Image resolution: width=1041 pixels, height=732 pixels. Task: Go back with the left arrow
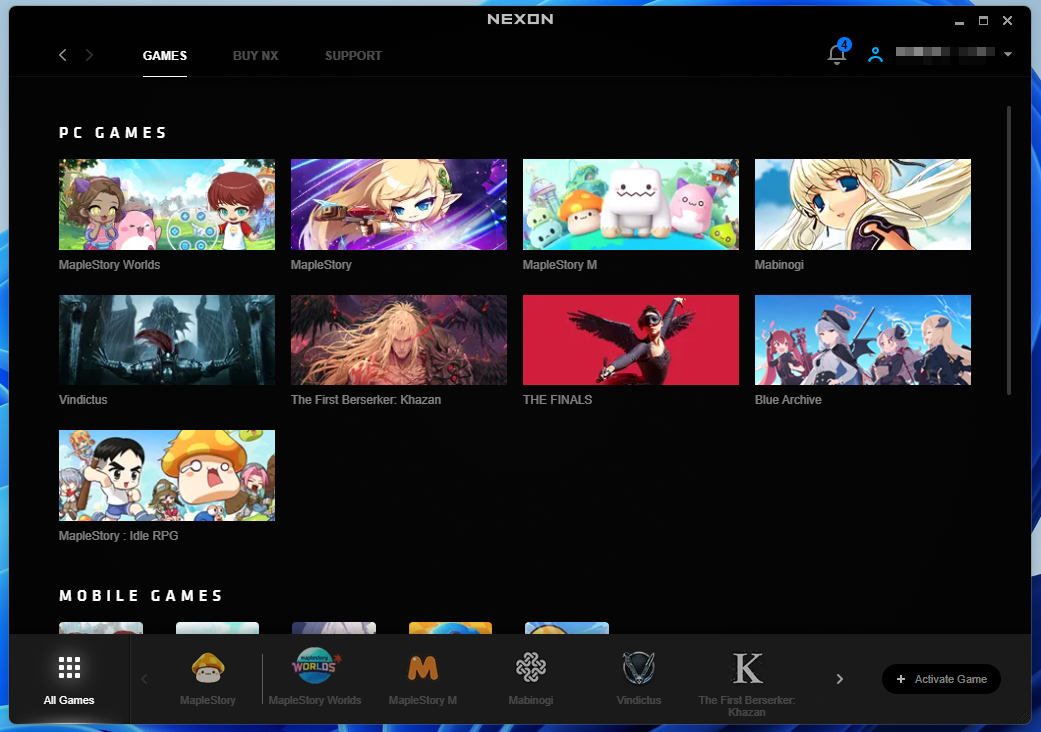62,55
